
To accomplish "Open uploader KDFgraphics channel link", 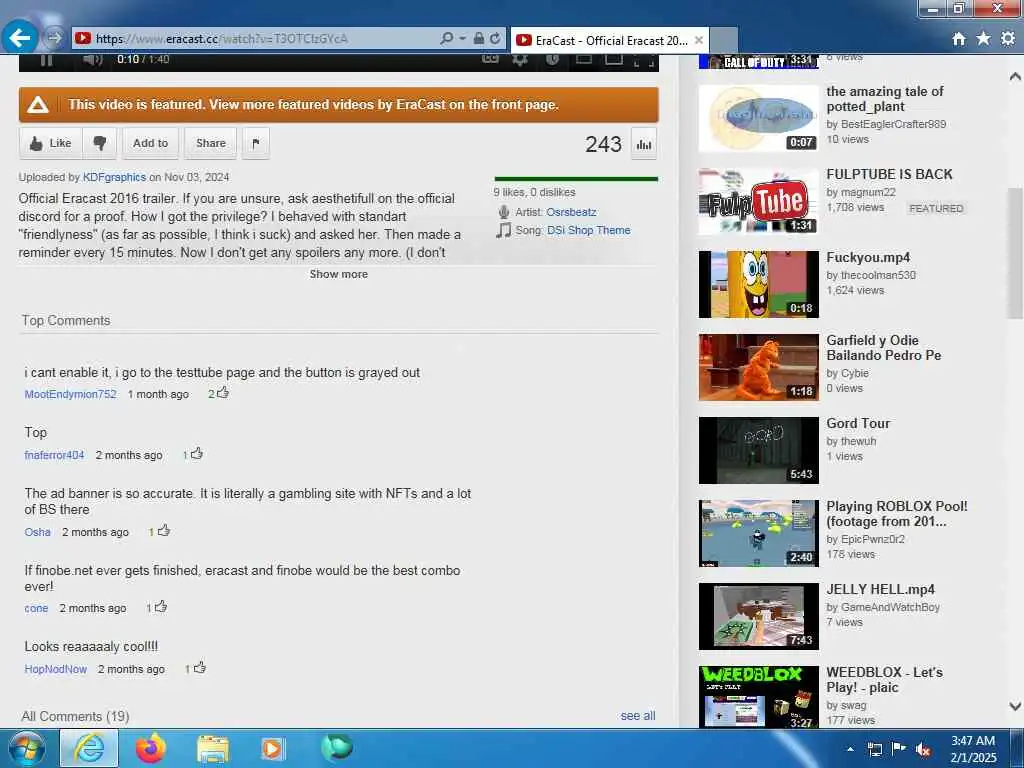I will tap(114, 177).
